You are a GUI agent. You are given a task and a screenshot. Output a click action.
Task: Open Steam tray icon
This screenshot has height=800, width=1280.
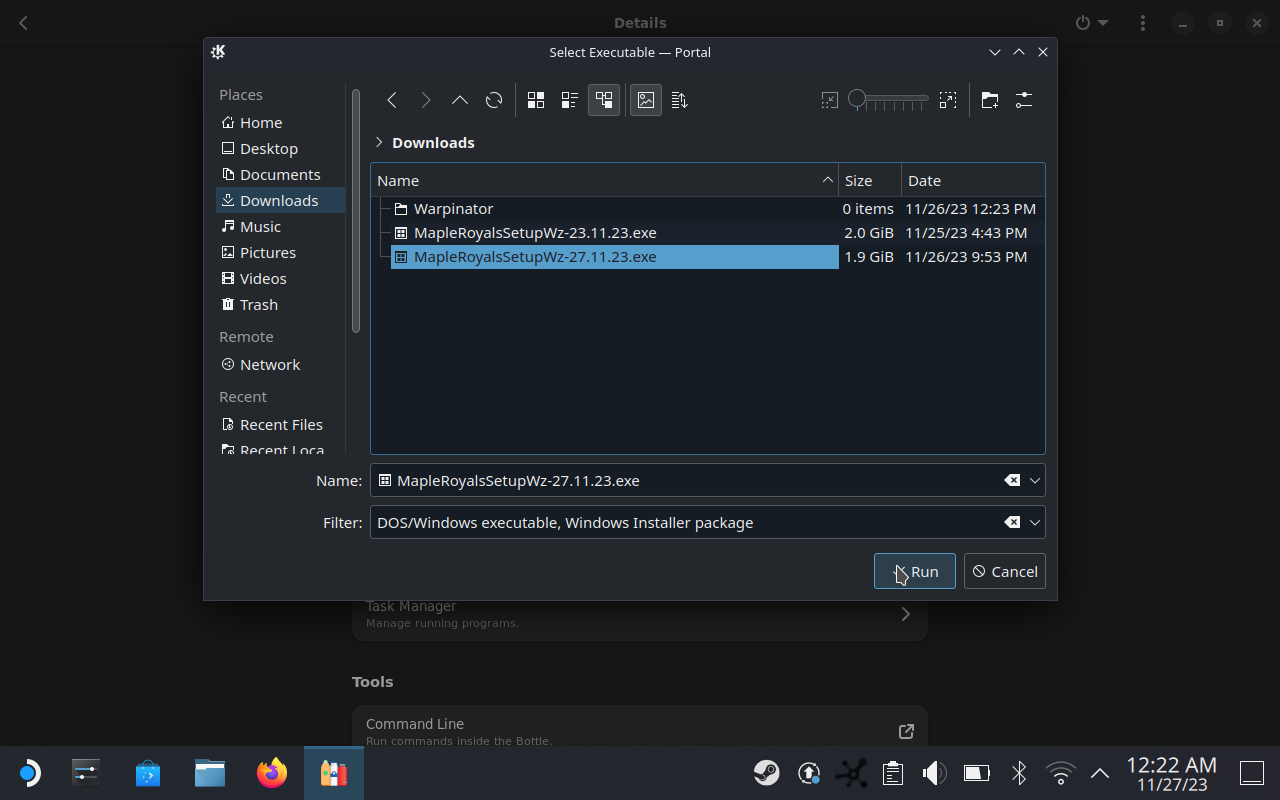click(767, 772)
